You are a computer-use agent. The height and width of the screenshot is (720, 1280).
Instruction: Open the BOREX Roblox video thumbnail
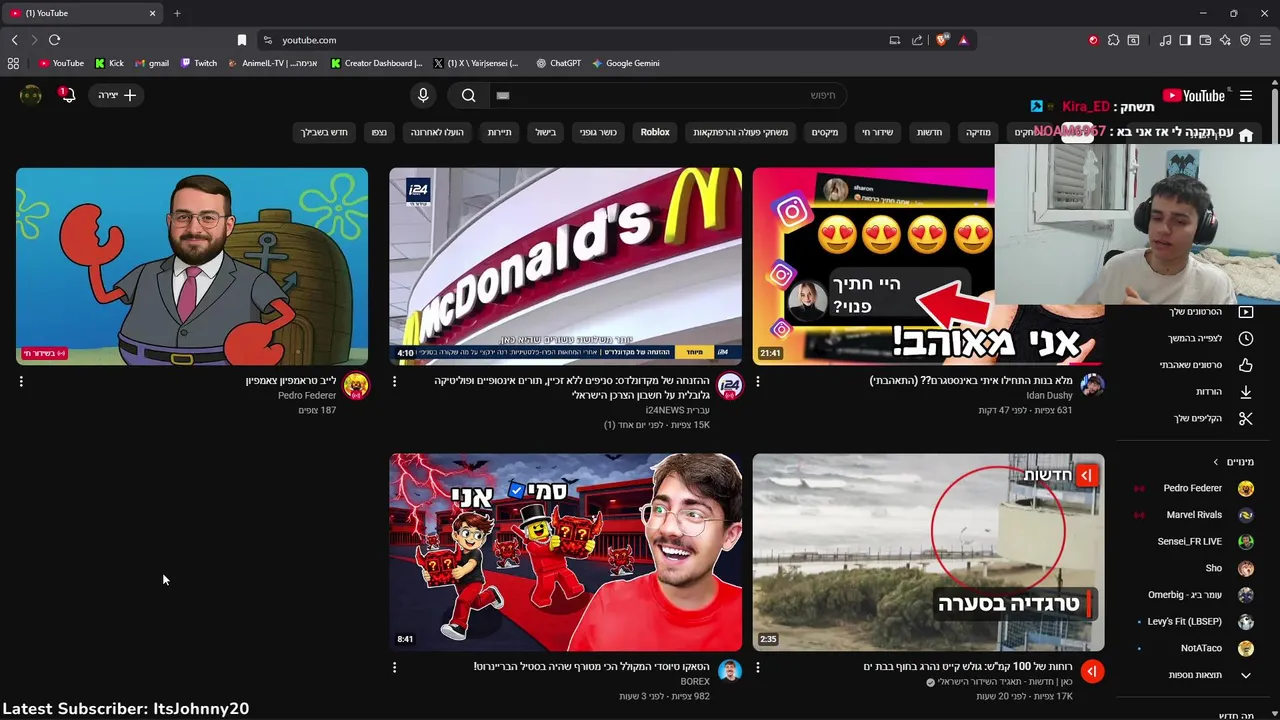point(566,552)
